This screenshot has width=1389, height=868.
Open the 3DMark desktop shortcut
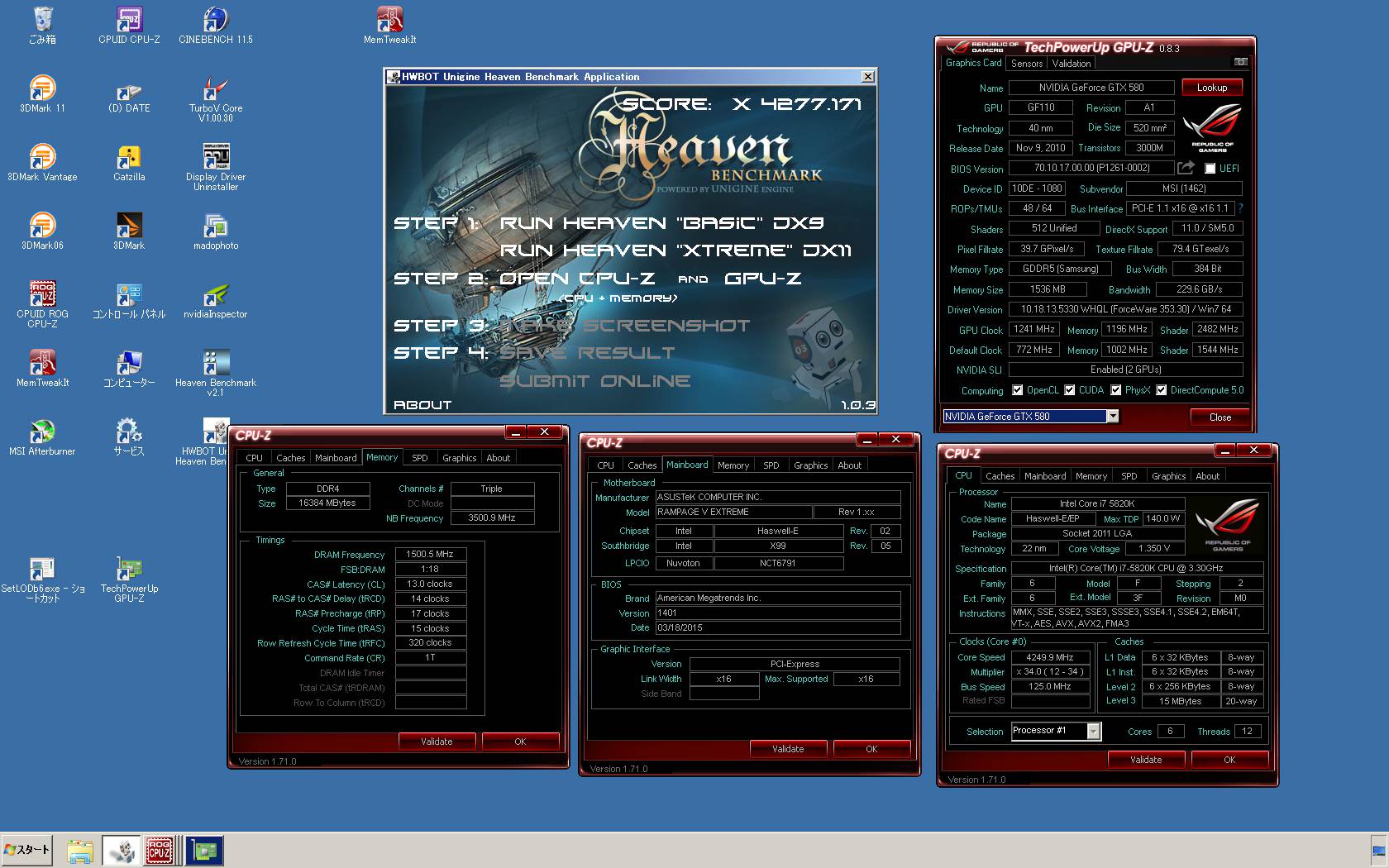pyautogui.click(x=129, y=231)
